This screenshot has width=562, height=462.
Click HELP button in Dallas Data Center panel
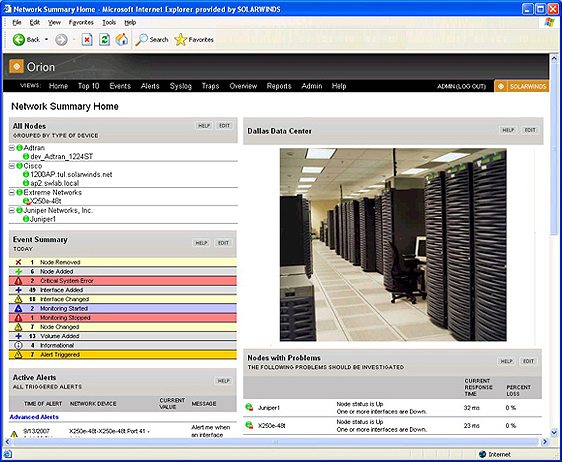coord(508,130)
